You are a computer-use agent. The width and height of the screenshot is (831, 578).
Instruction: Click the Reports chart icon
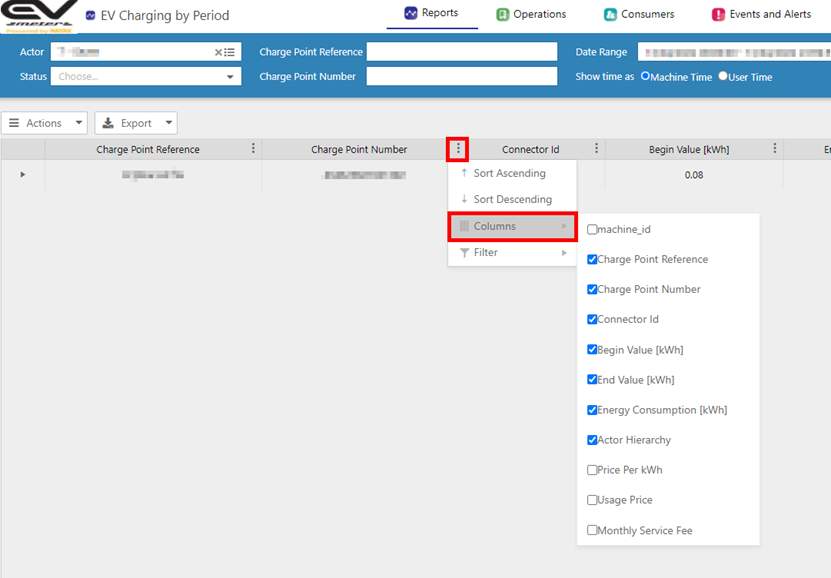coord(410,14)
